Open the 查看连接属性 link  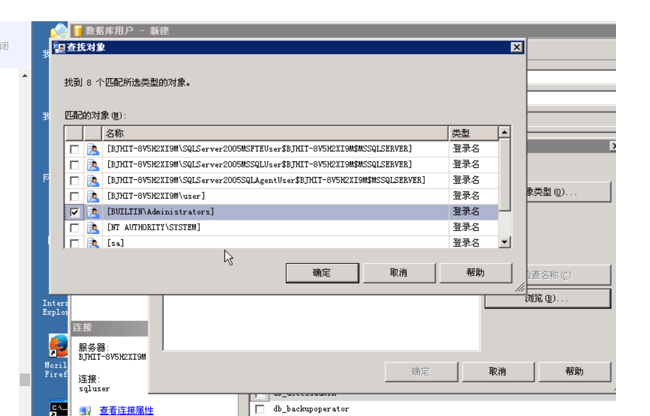(126, 411)
